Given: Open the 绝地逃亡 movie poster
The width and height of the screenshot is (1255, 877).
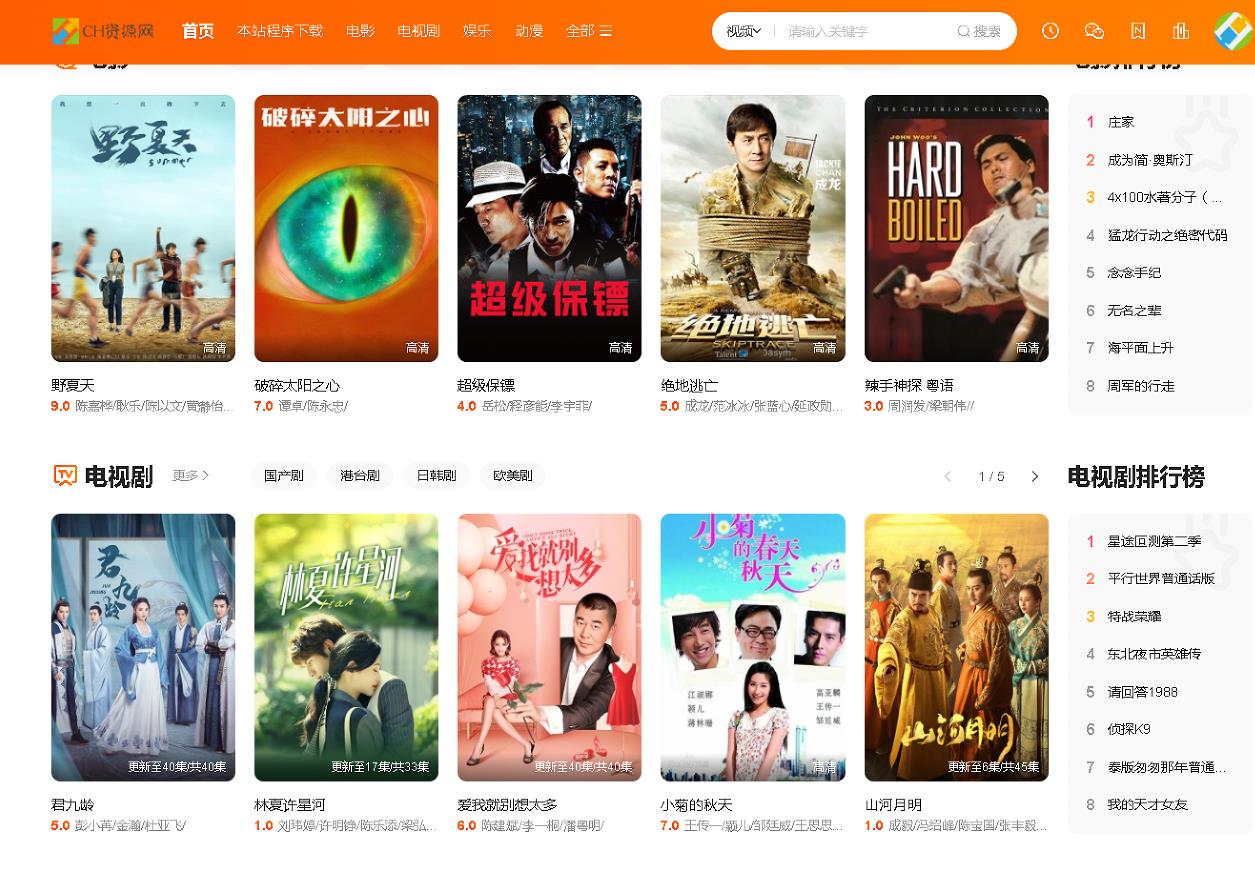Looking at the screenshot, I should click(753, 228).
